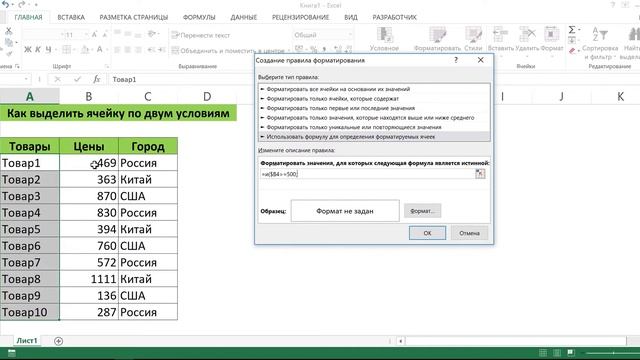The image size is (640, 360).
Task: Click Форматировать как таблицу icon
Action: pos(437,39)
